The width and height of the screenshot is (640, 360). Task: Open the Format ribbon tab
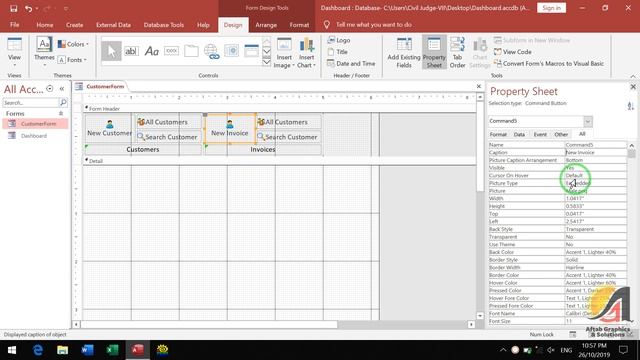point(299,25)
